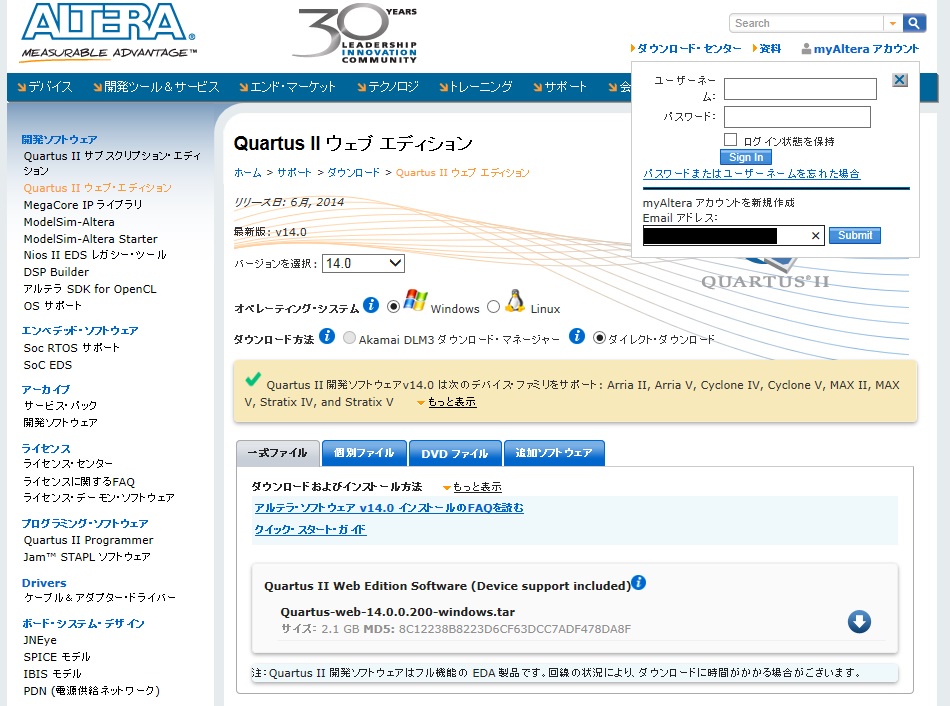Open アルテラ SDK for OpenCL sidebar link
This screenshot has height=706, width=950.
tap(90, 289)
